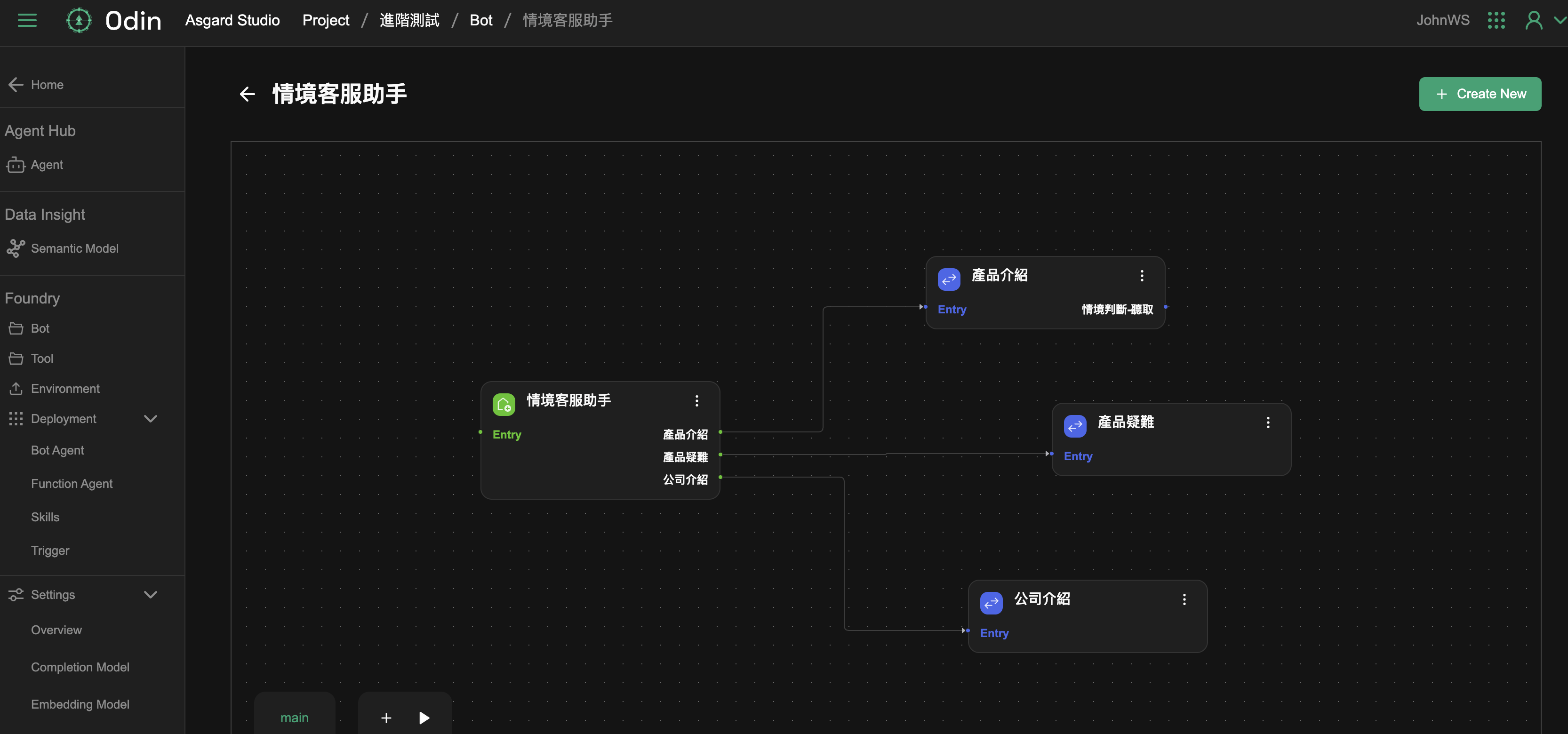1568x734 pixels.
Task: Click the plus button next to main tab
Action: (386, 718)
